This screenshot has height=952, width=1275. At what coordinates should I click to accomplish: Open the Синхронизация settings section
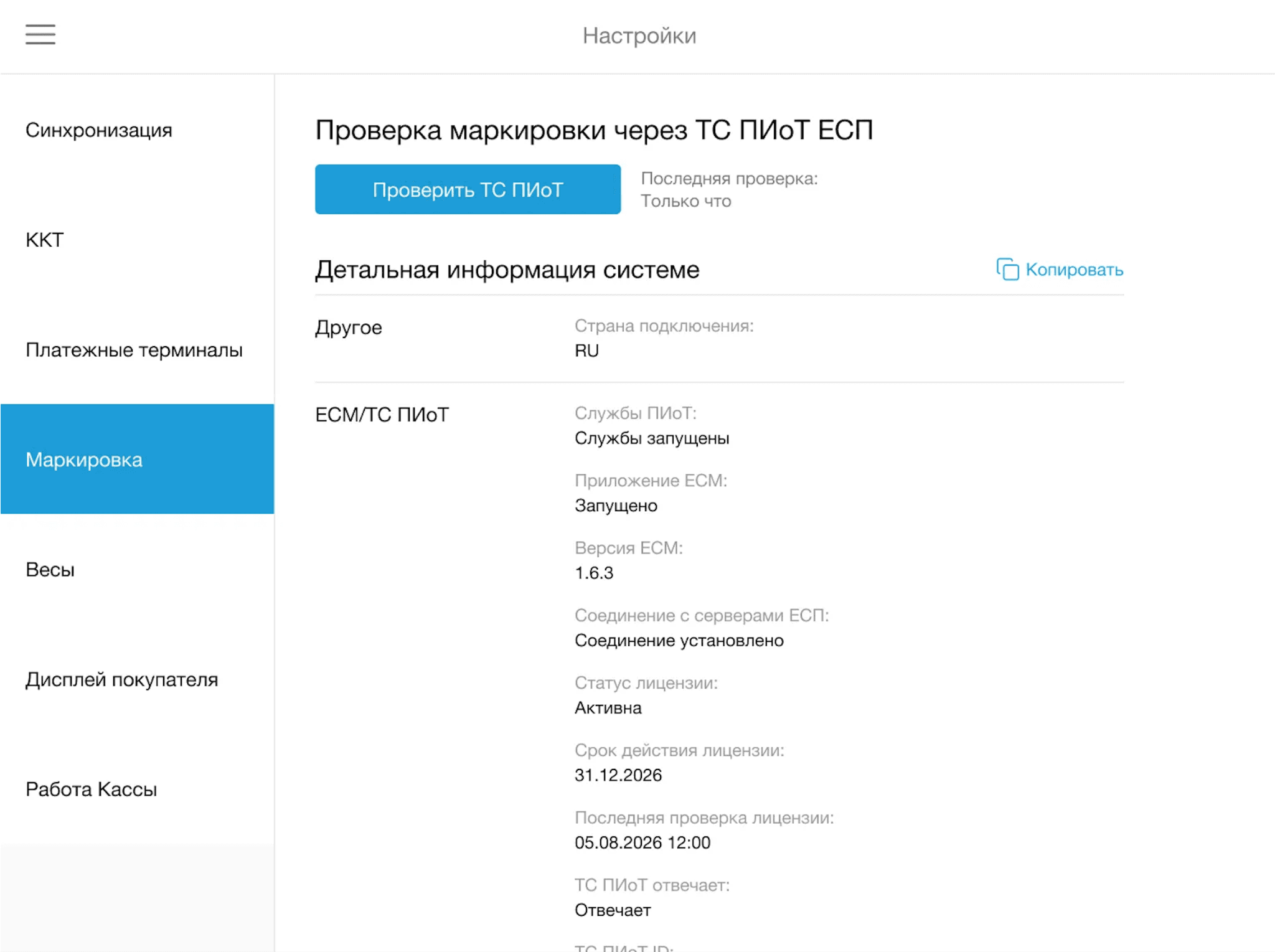point(137,130)
